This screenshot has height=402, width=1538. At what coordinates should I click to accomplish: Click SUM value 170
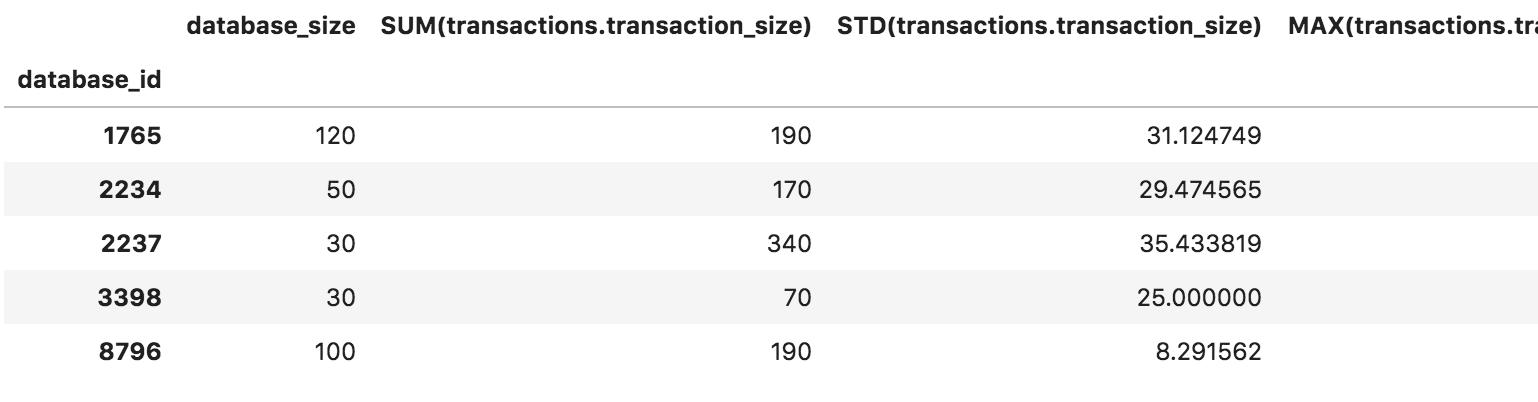coord(791,189)
